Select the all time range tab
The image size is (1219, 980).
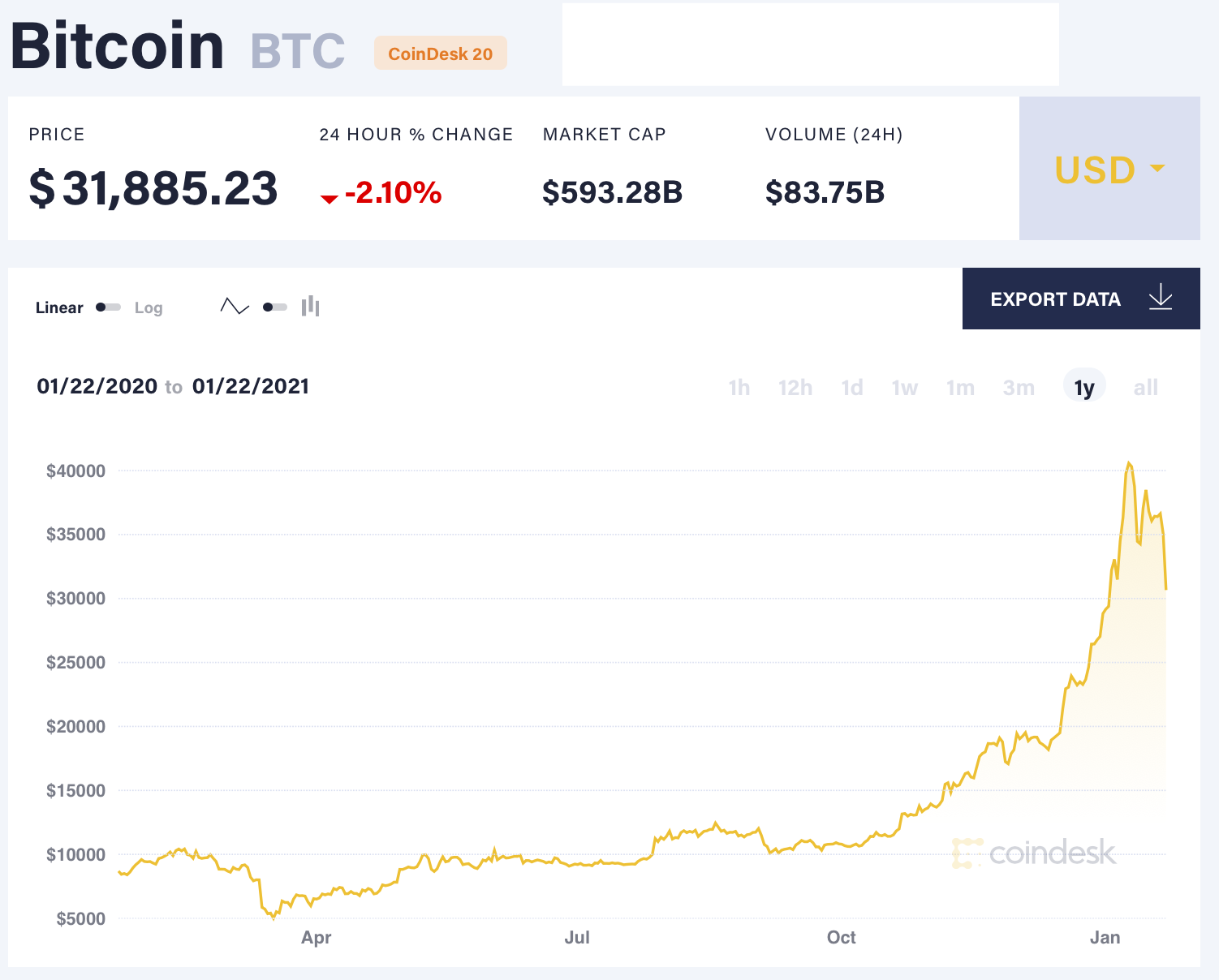click(x=1145, y=388)
